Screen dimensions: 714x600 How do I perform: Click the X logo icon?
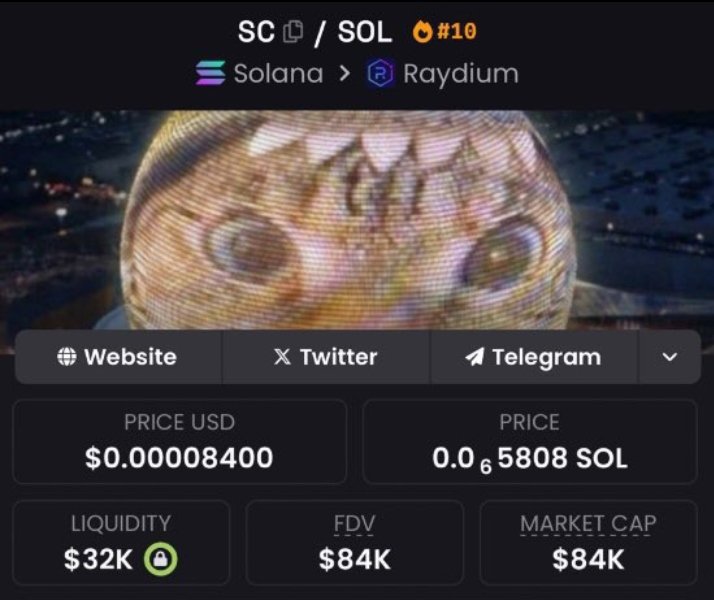click(x=282, y=356)
